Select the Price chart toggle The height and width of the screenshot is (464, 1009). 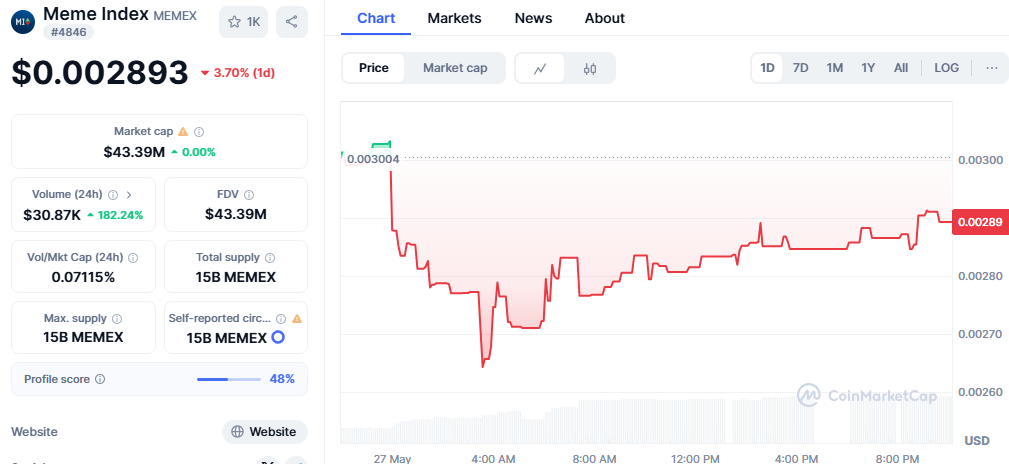[x=374, y=68]
